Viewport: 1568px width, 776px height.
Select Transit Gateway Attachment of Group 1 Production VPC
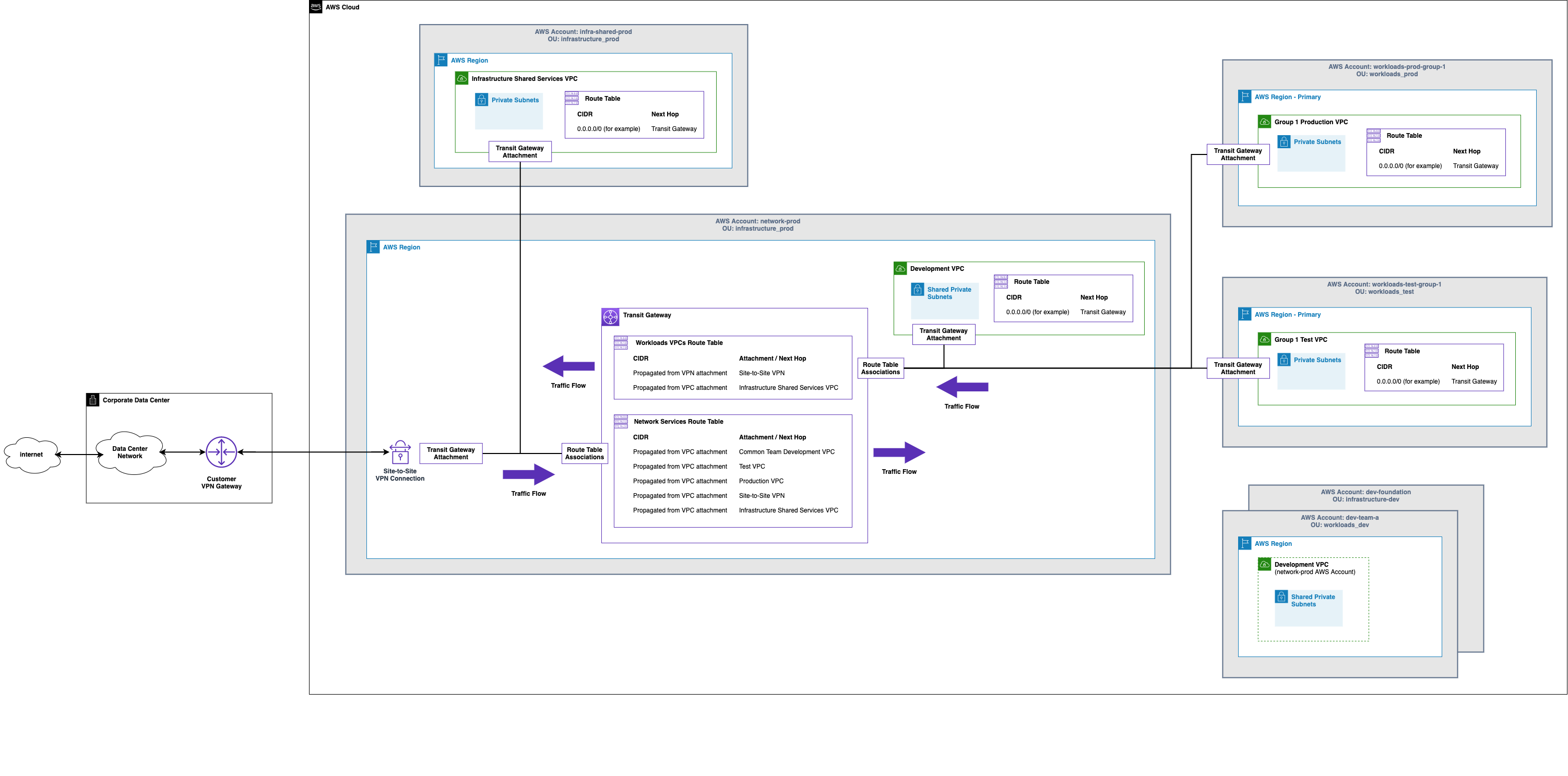(1238, 154)
